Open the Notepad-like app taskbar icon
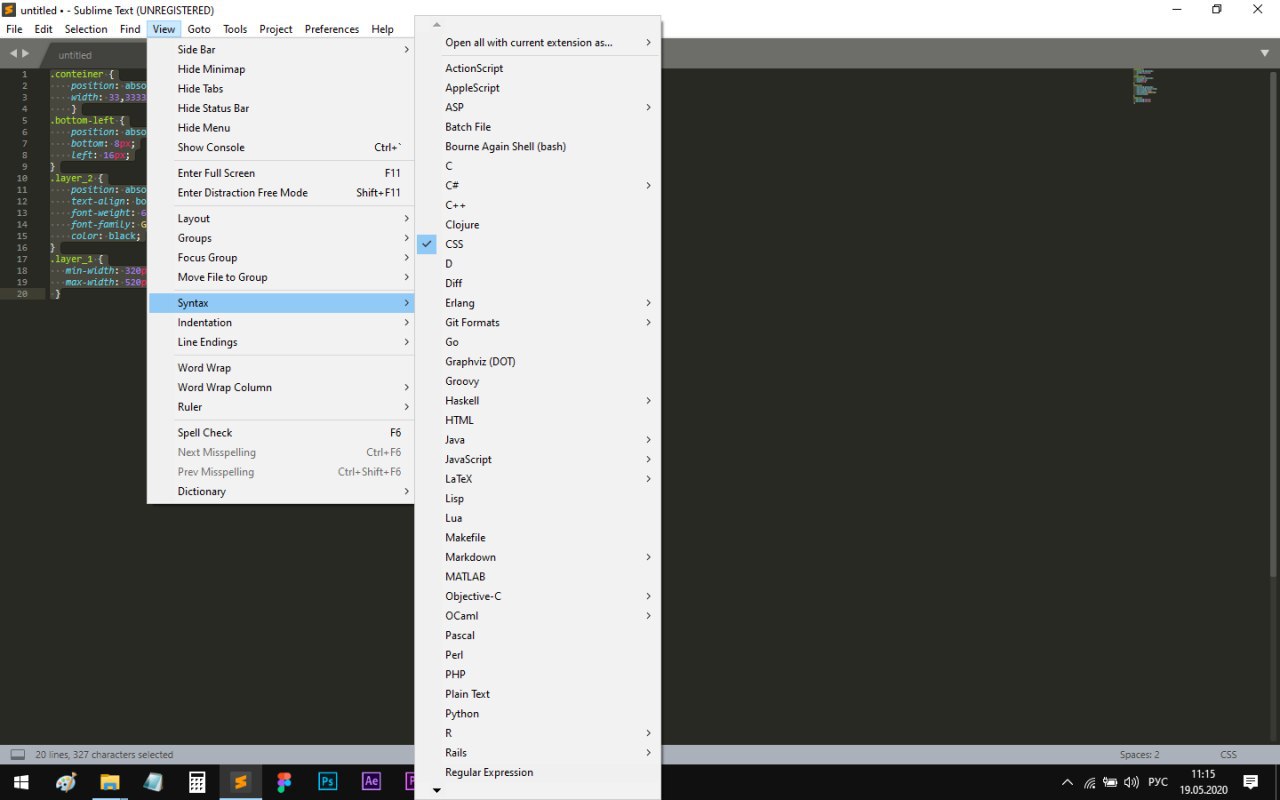The height and width of the screenshot is (800, 1280). point(153,782)
